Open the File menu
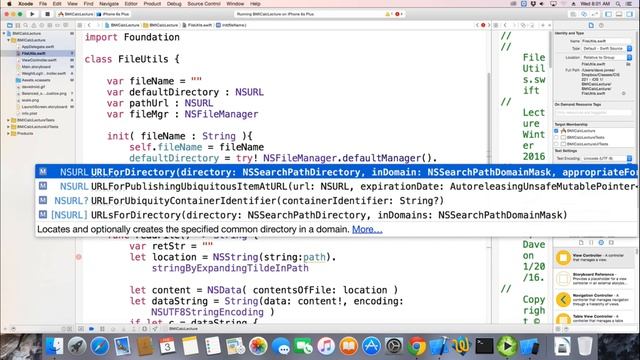Screen dimensions: 640x360 pyautogui.click(x=43, y=4)
